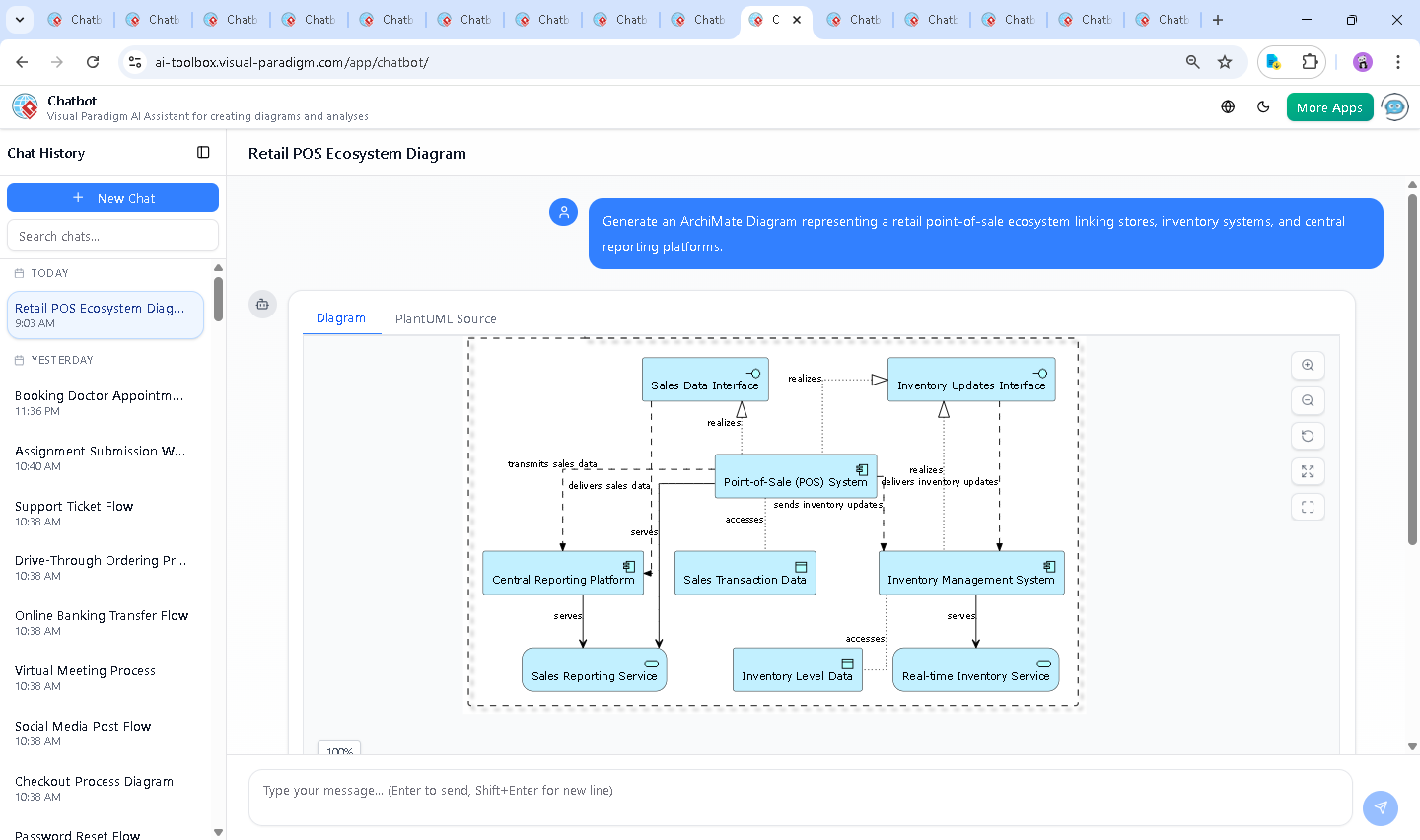The height and width of the screenshot is (840, 1420).
Task: Open the language selector globe
Action: [1228, 106]
